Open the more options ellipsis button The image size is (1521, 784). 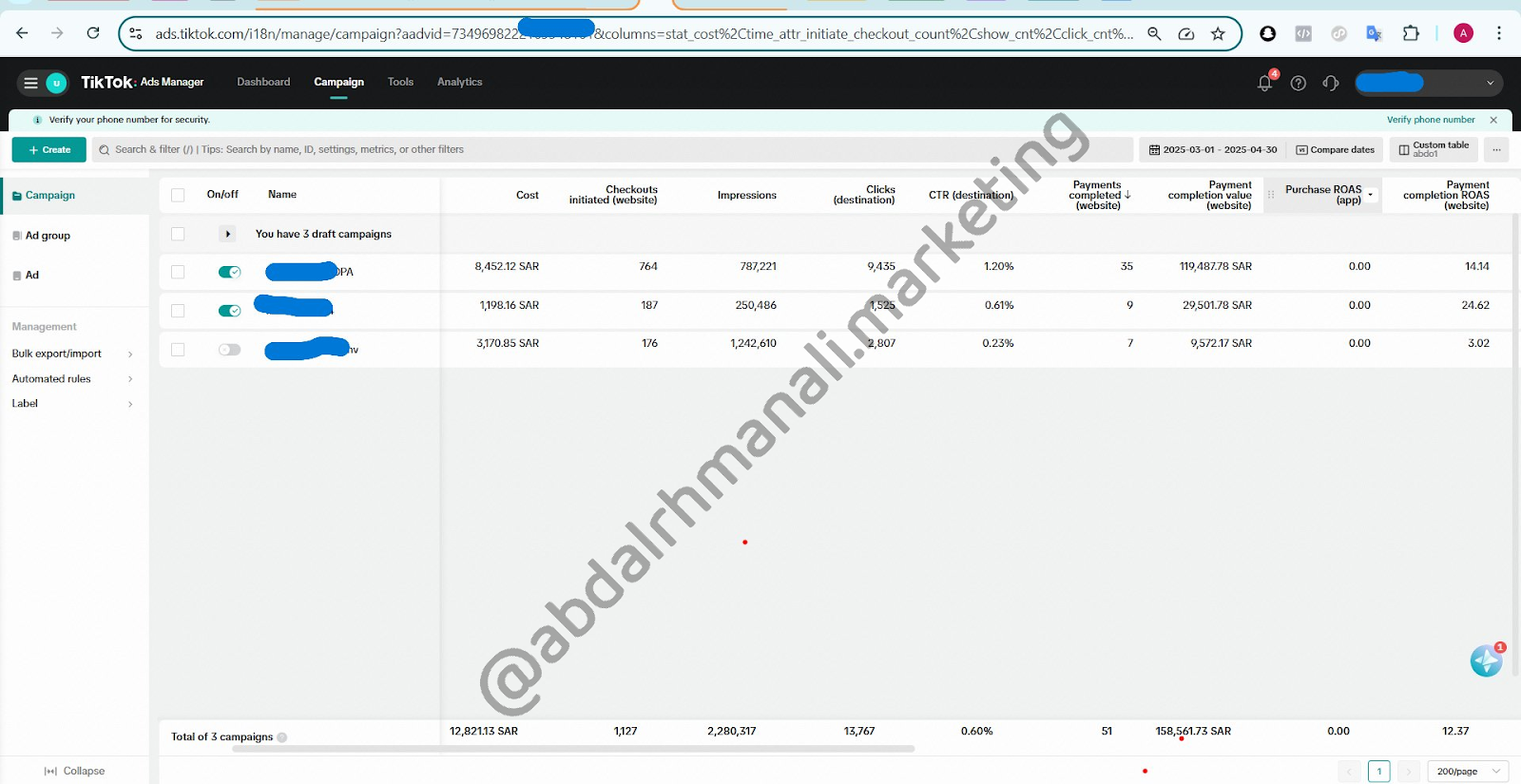click(1496, 149)
